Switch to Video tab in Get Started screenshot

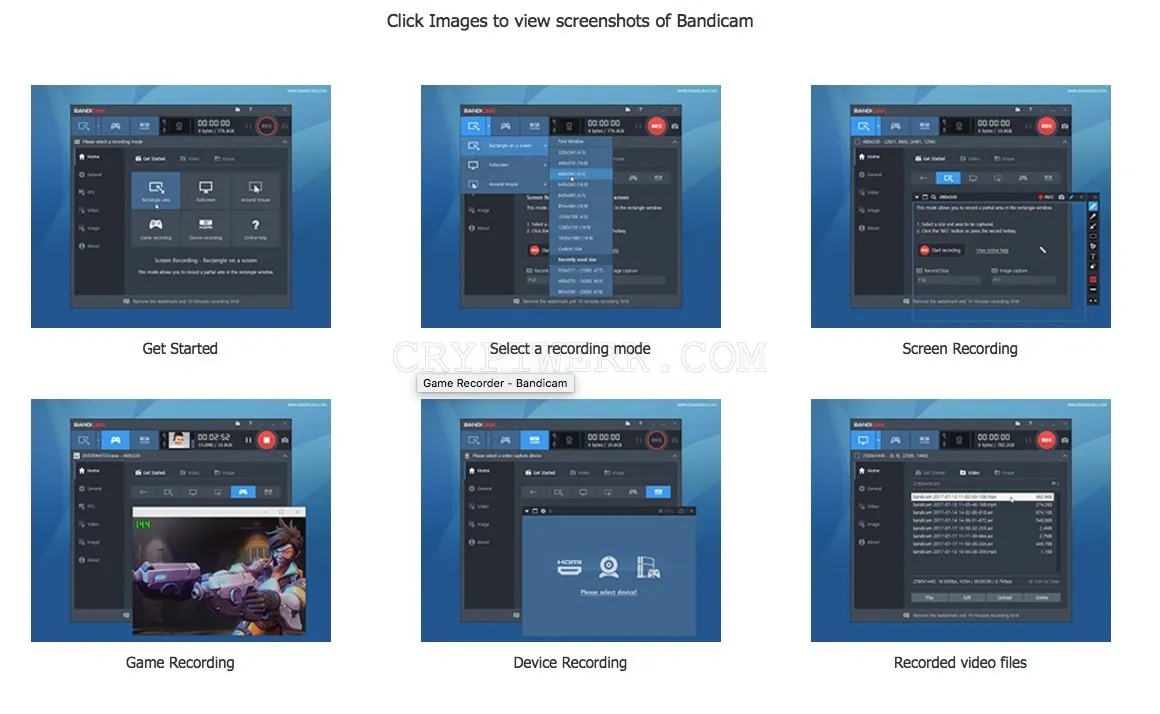pos(189,159)
